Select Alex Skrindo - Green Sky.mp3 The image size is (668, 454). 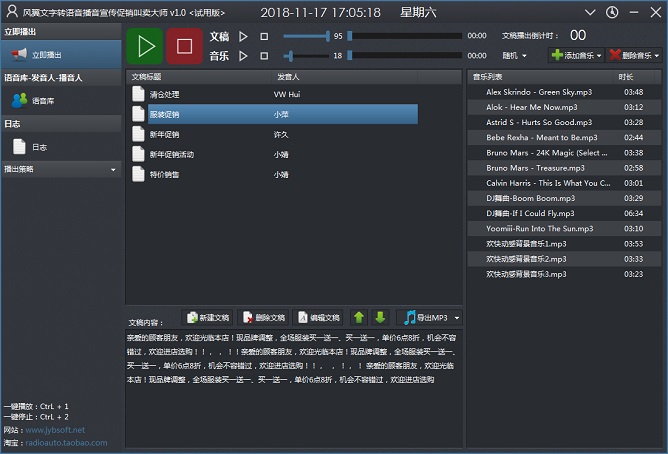pos(564,92)
